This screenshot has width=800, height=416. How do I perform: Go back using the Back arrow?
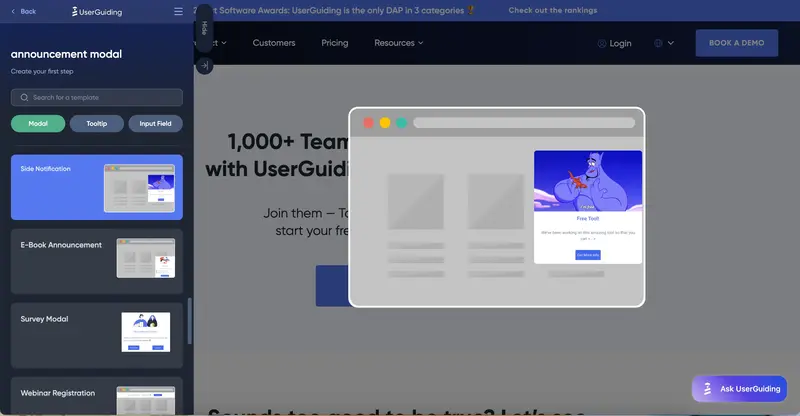pyautogui.click(x=23, y=11)
